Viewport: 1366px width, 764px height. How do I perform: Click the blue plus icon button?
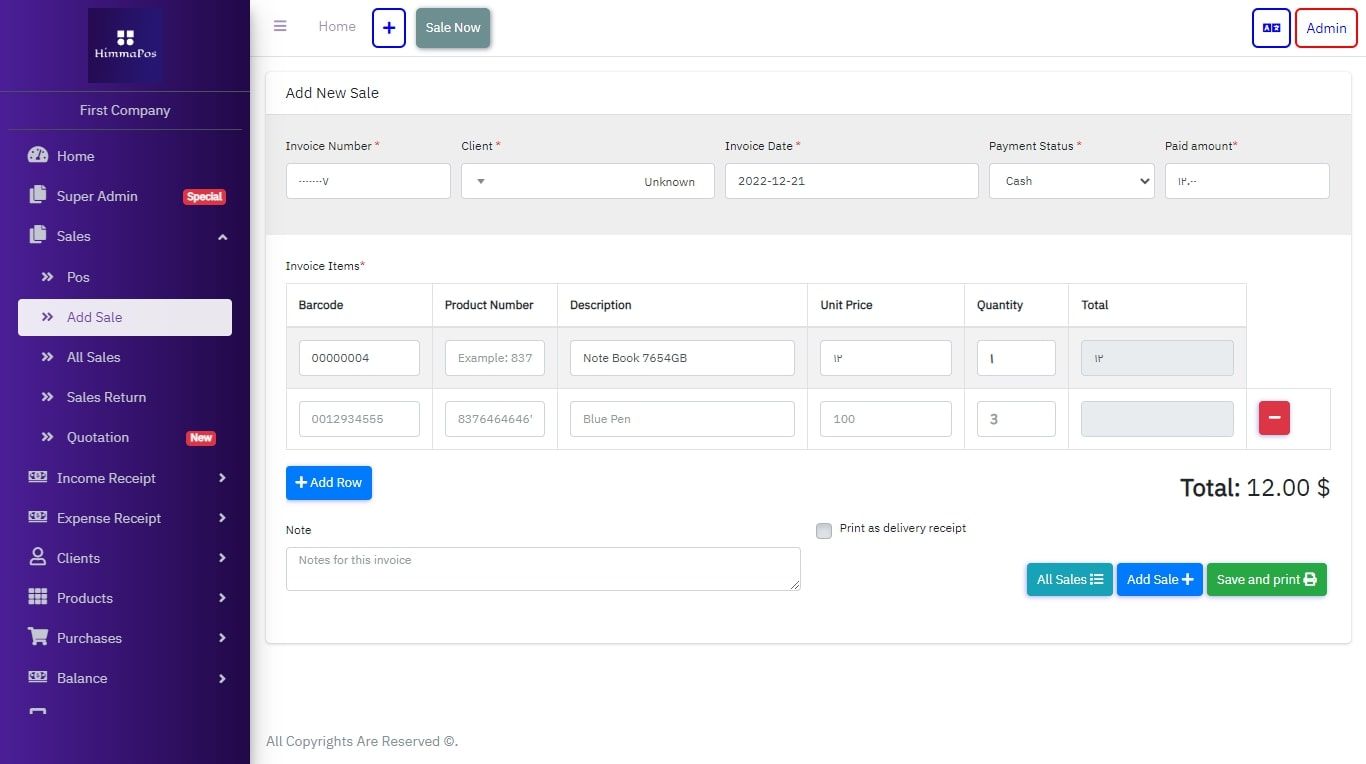[x=389, y=28]
